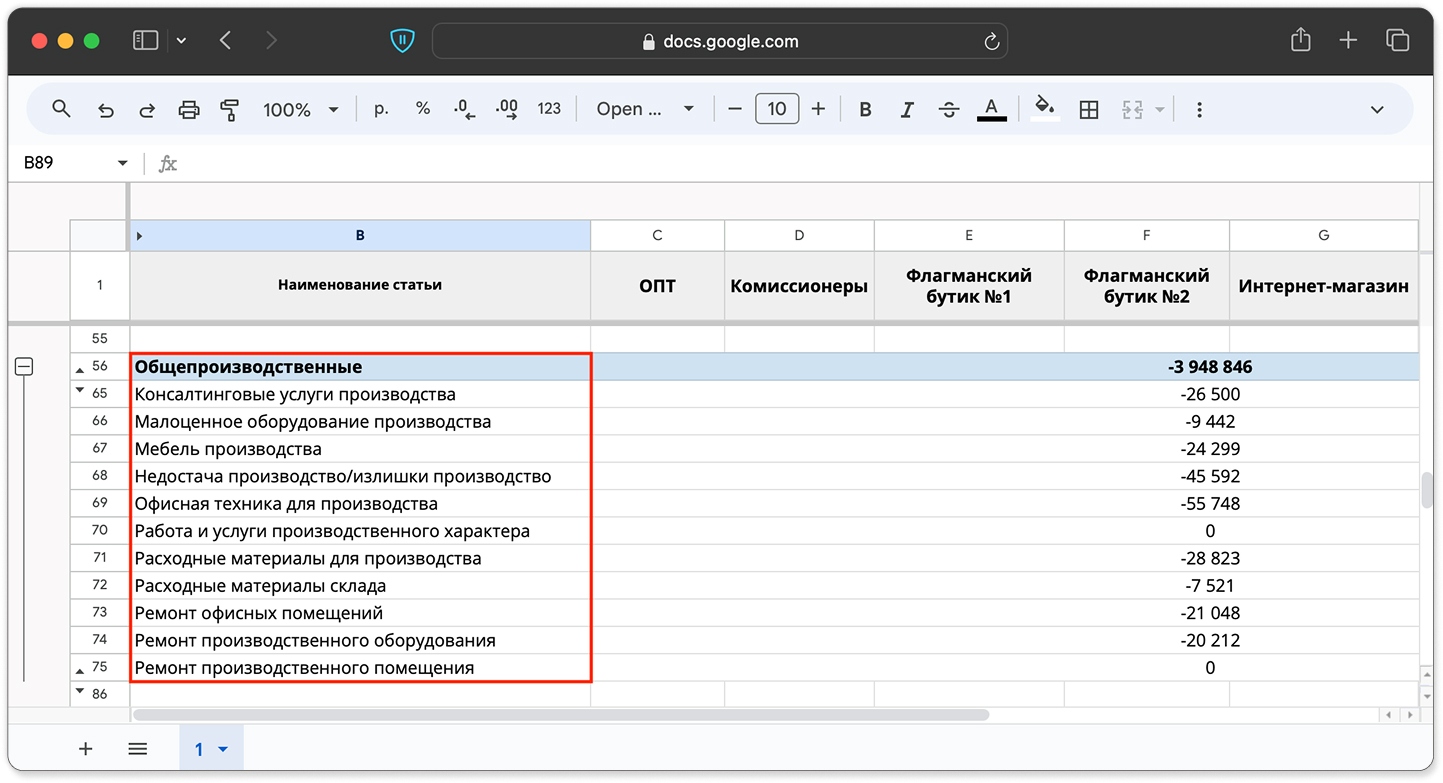Collapse the row group with minus button
The height and width of the screenshot is (783, 1443).
(24, 367)
